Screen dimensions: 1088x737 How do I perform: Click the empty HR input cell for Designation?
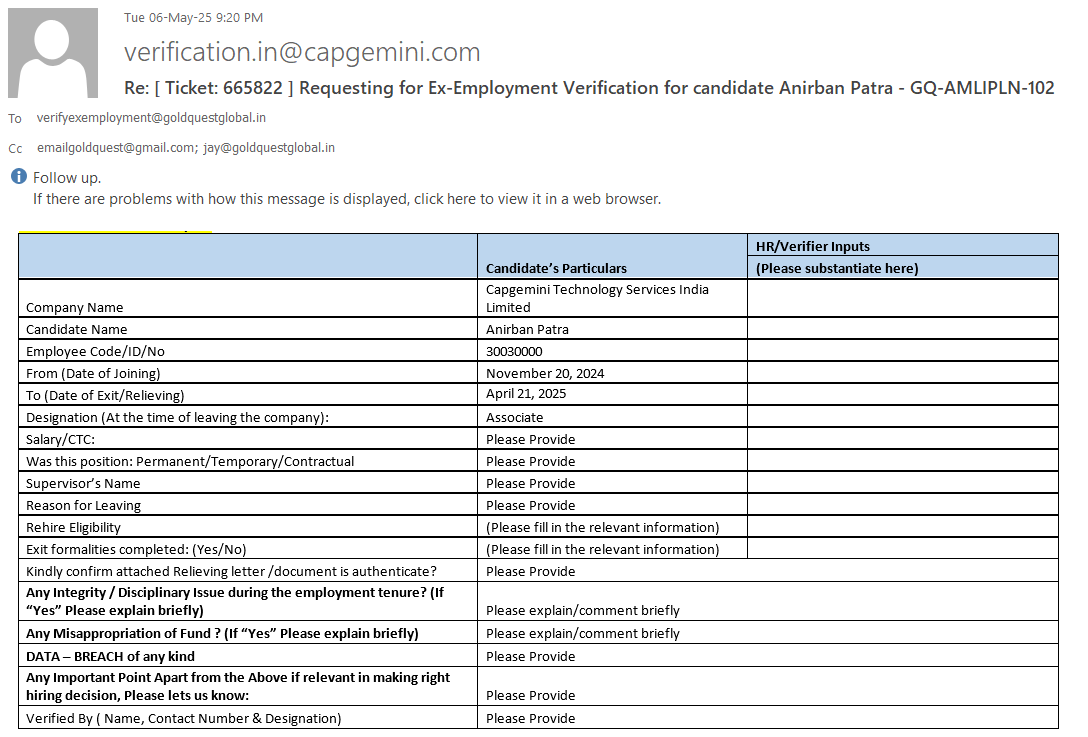pyautogui.click(x=903, y=417)
